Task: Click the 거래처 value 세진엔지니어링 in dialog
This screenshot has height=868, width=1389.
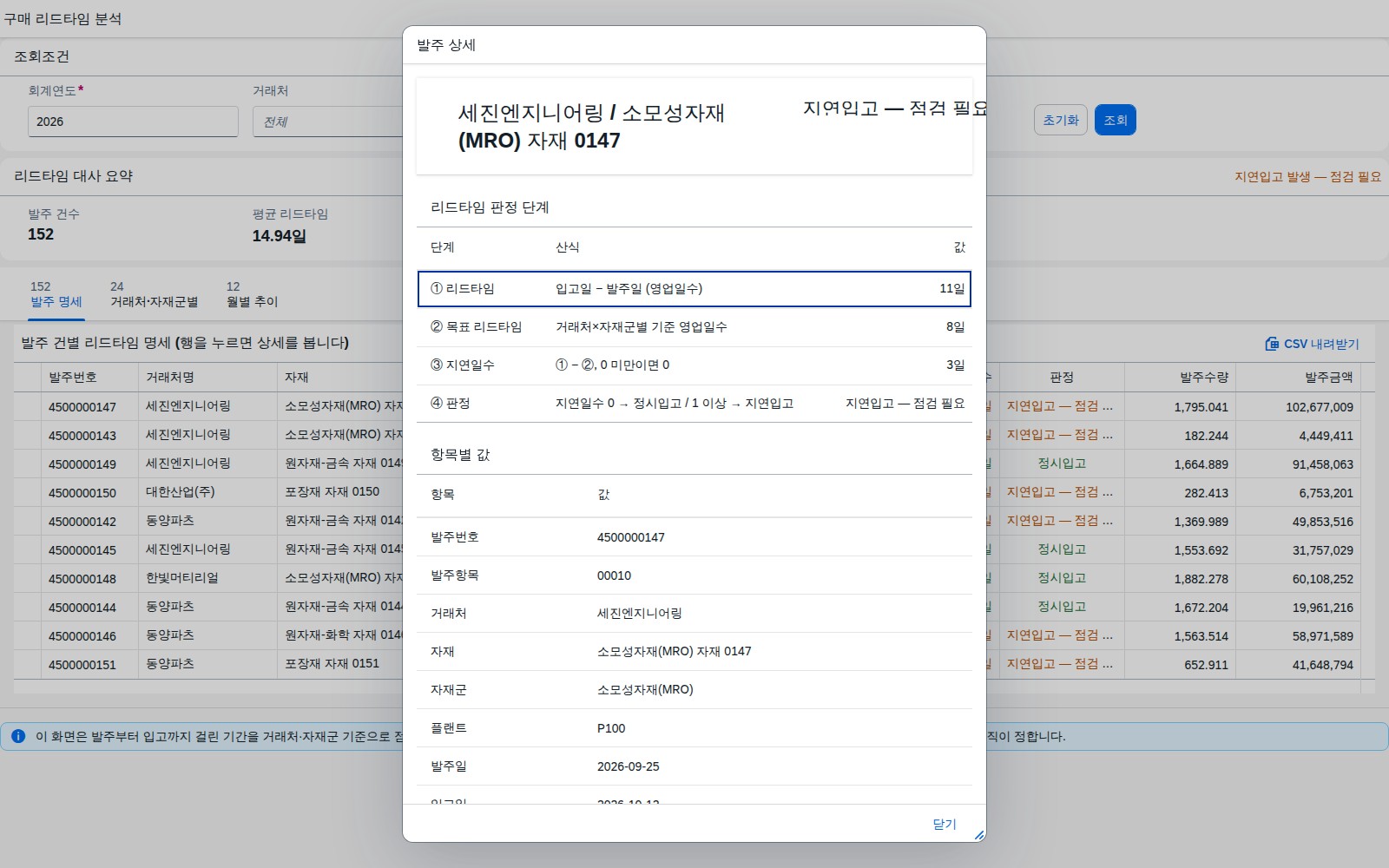Action: 640,614
